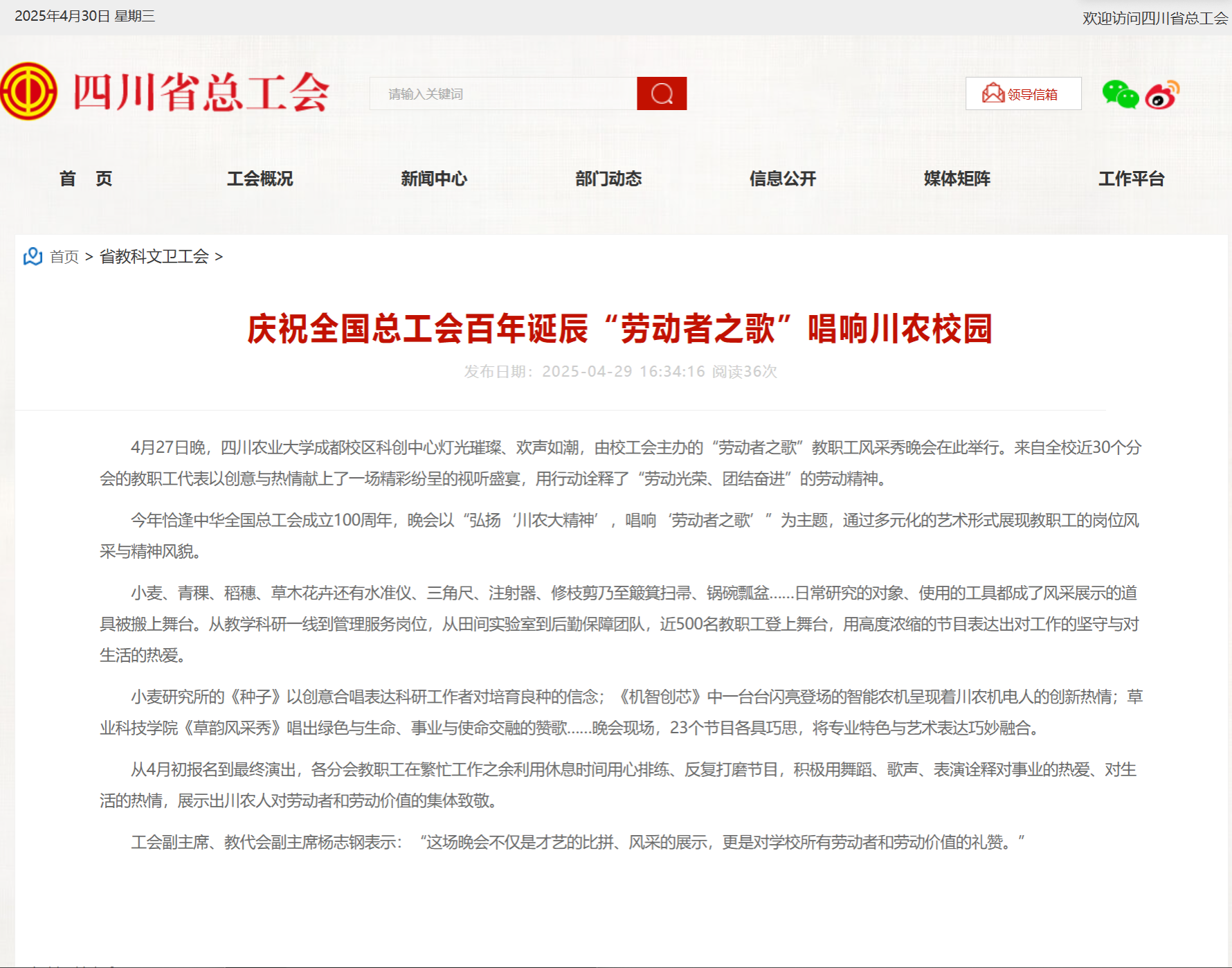Select the 信息公开 navigation item
This screenshot has width=1232, height=968.
coord(783,179)
